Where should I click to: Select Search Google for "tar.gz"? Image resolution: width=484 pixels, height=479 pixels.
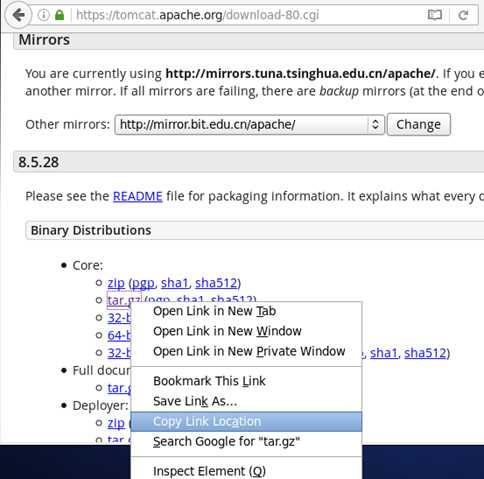tap(246, 441)
